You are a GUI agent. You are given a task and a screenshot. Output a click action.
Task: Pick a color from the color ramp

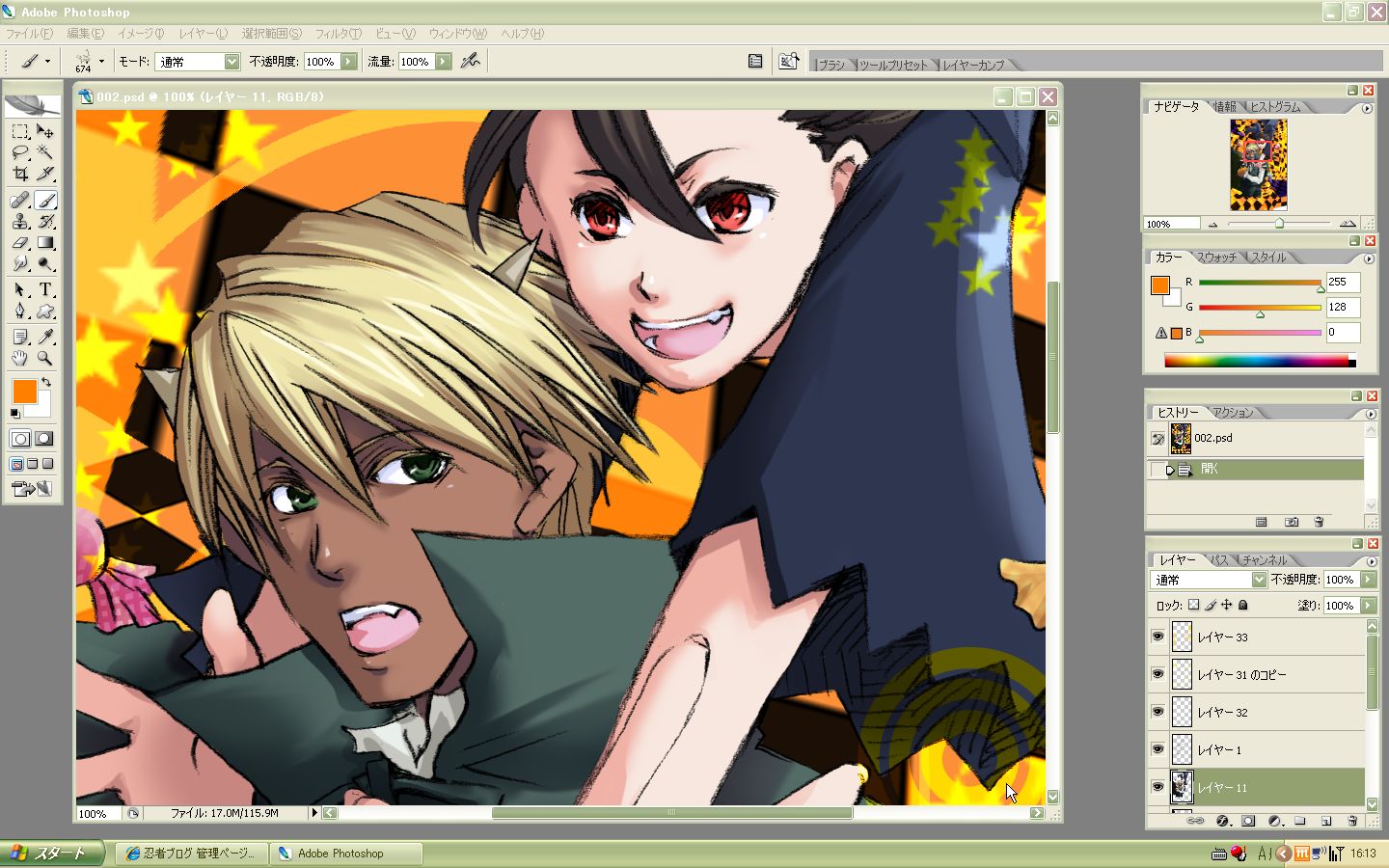pos(1259,362)
